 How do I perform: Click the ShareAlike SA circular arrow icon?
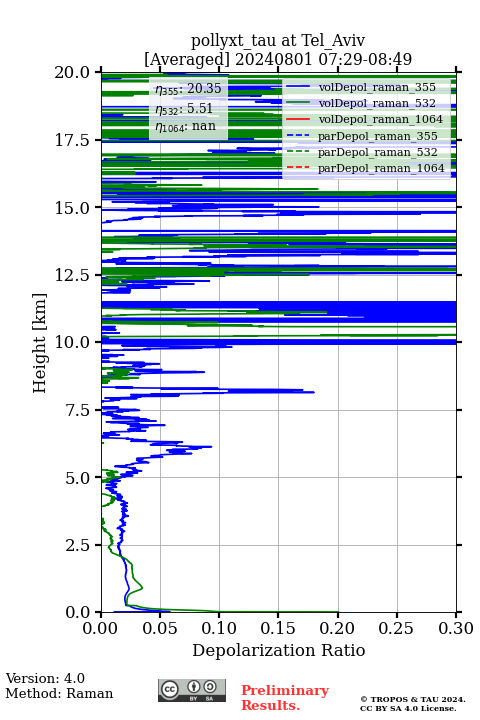click(x=210, y=687)
